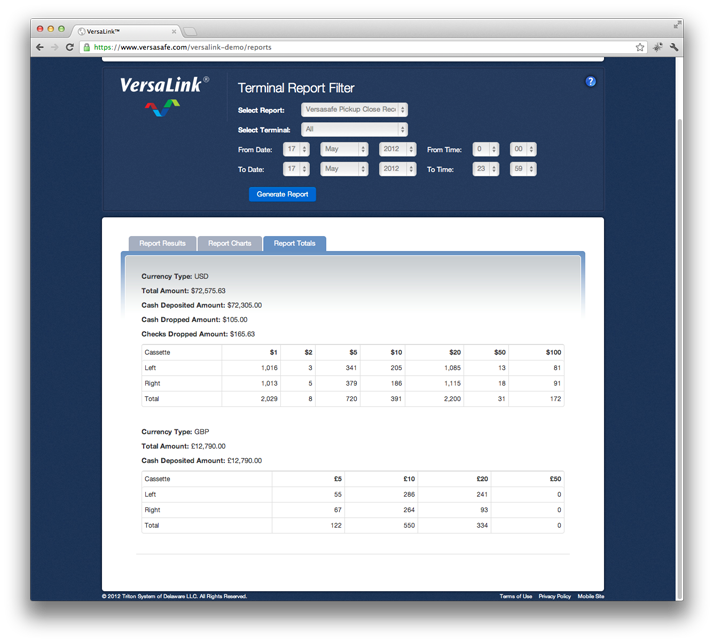
Task: Click the Terminal Report Filter heading
Action: [x=296, y=88]
